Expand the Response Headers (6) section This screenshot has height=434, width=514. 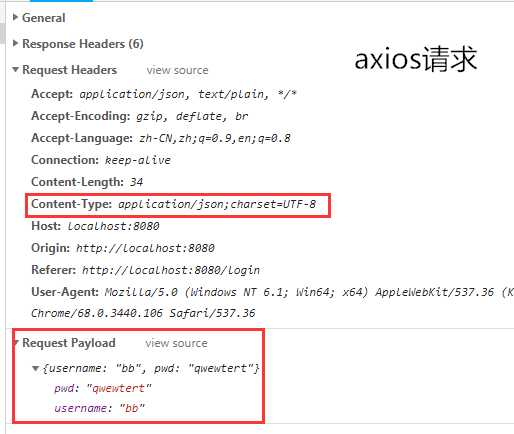(x=15, y=43)
